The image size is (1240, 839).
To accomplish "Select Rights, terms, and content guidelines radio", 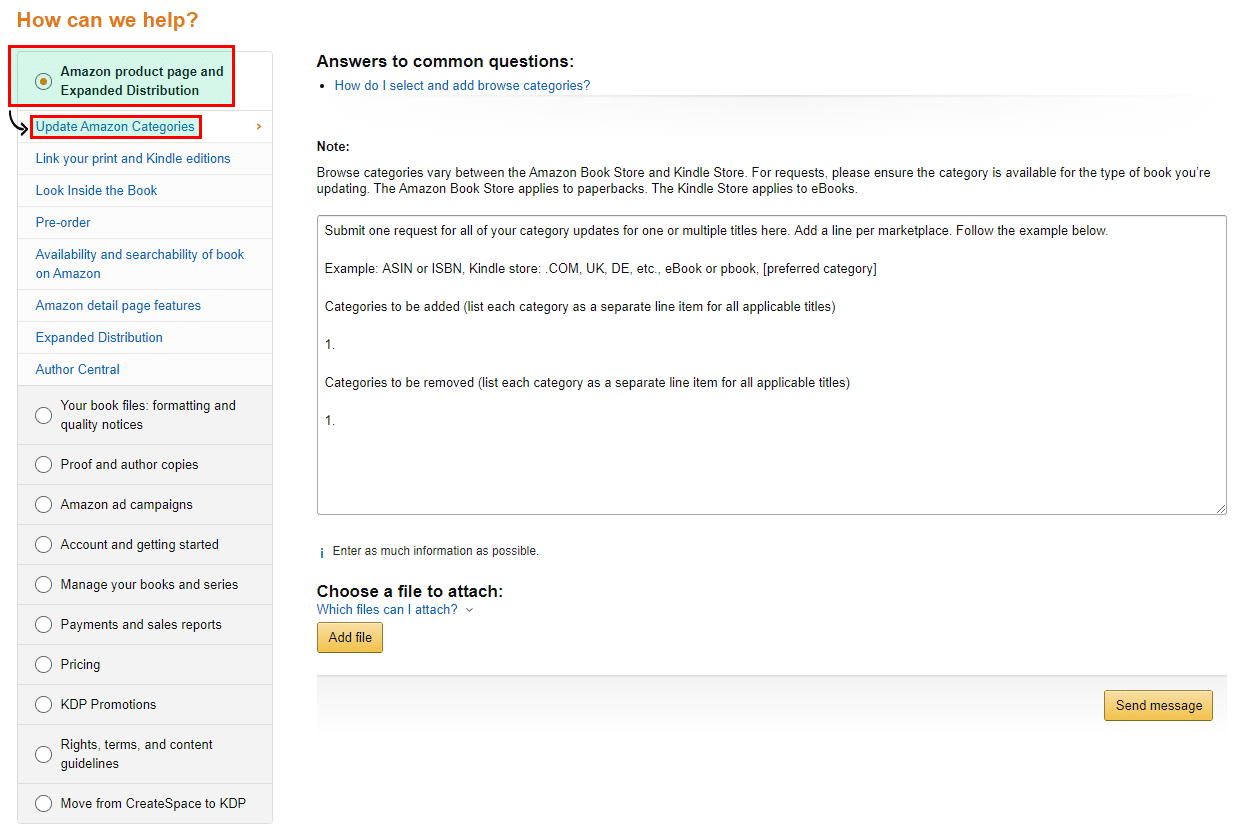I will [x=44, y=754].
